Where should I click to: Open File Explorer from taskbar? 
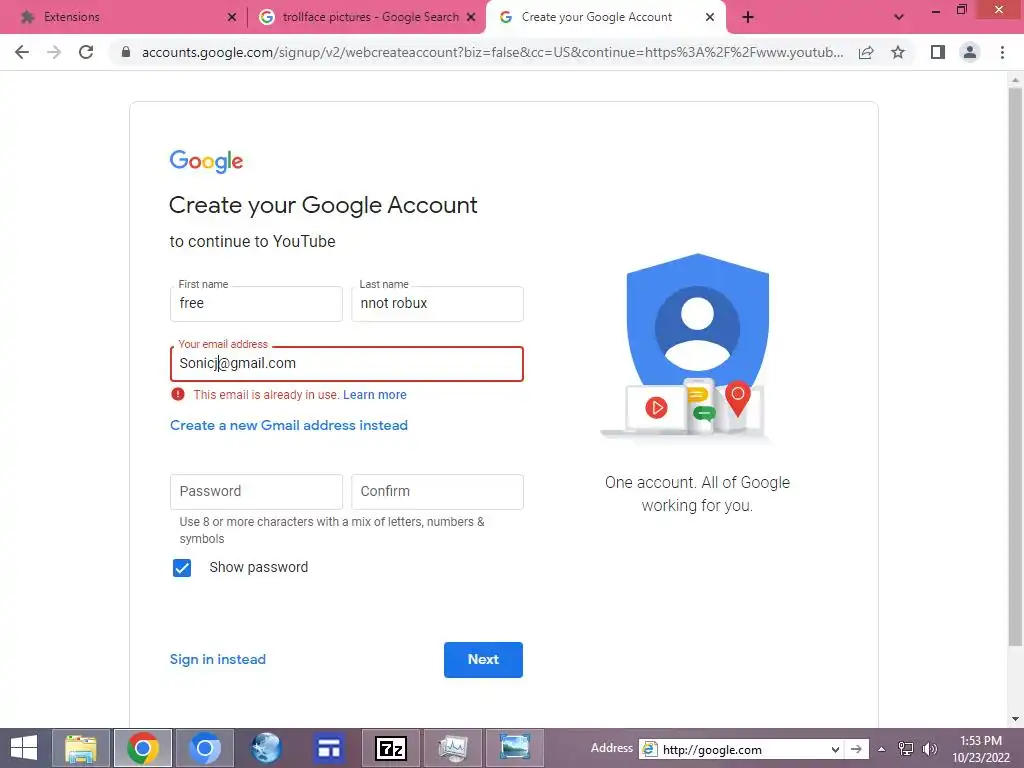click(x=81, y=748)
